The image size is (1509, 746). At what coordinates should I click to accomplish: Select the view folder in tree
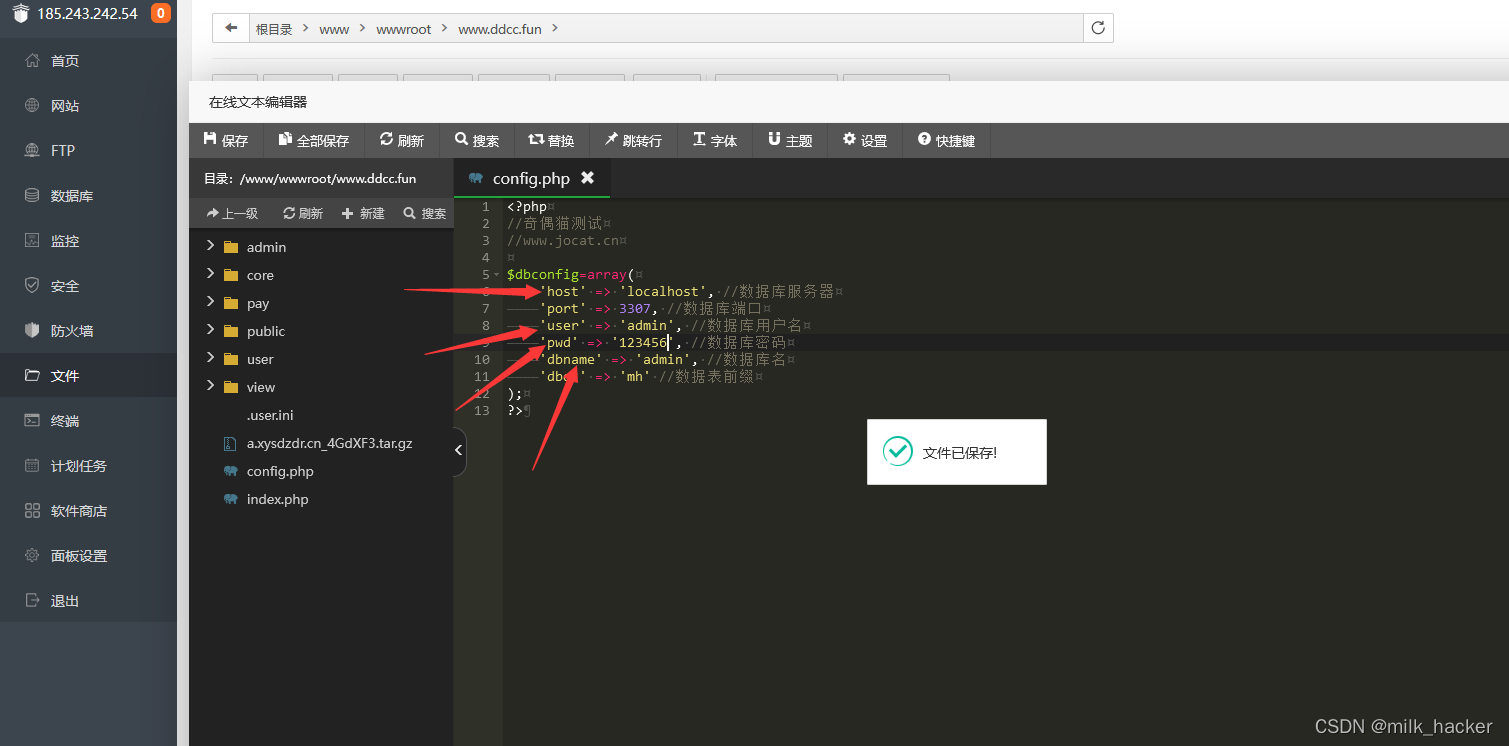(261, 387)
